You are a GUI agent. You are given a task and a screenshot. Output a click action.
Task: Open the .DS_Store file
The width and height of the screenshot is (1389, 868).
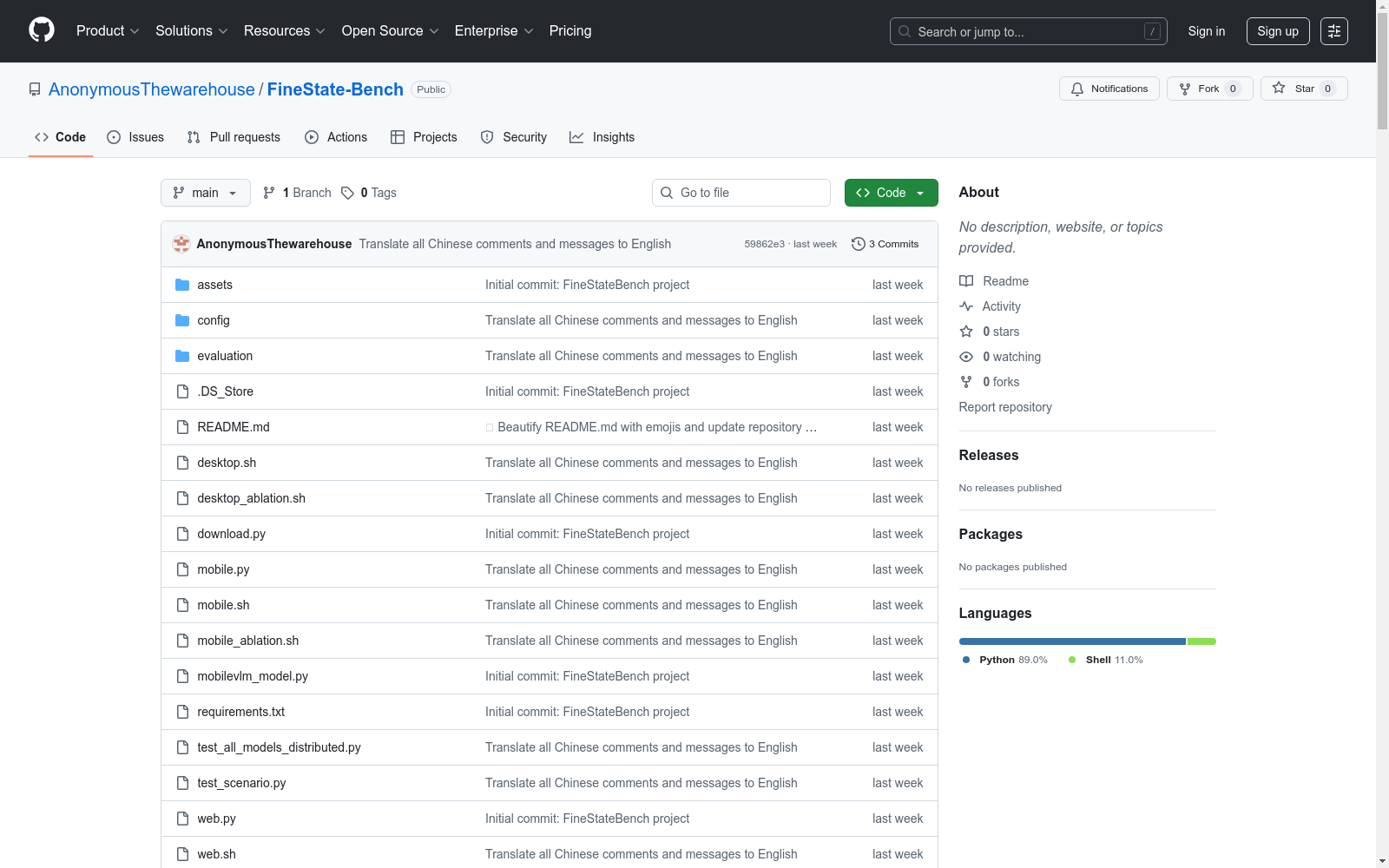225,391
